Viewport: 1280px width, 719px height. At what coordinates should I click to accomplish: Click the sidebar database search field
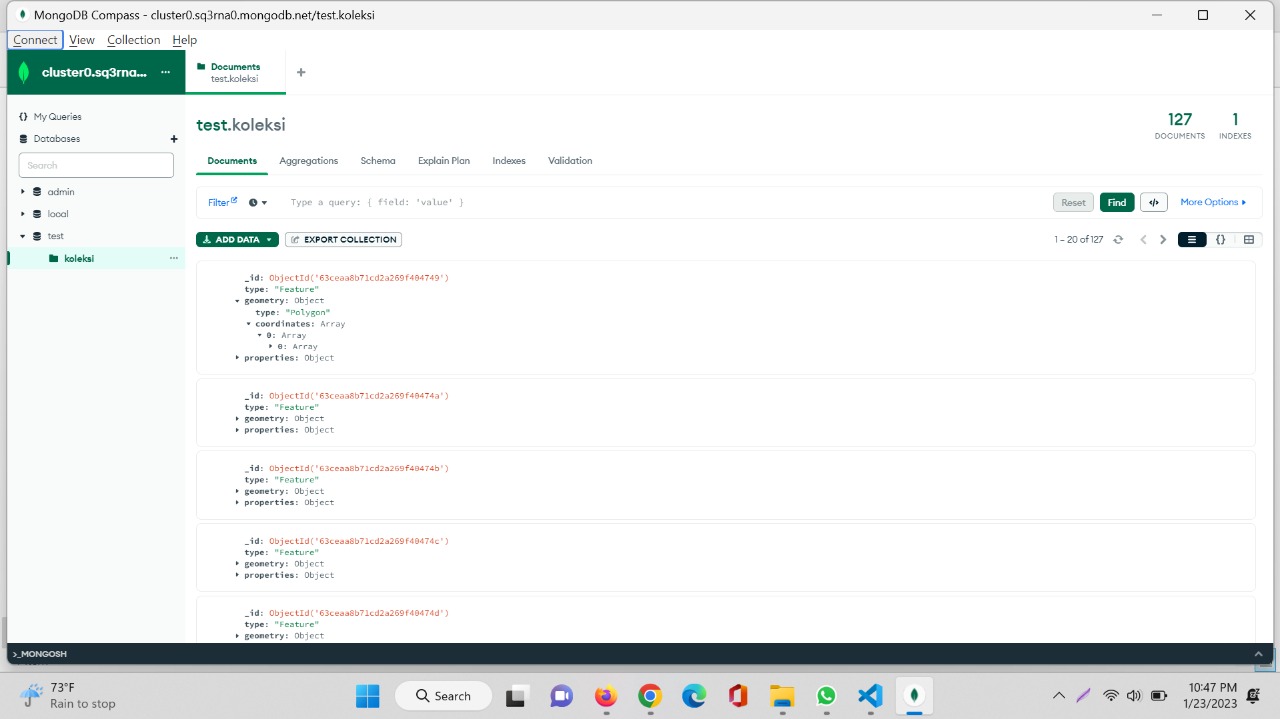pyautogui.click(x=96, y=165)
